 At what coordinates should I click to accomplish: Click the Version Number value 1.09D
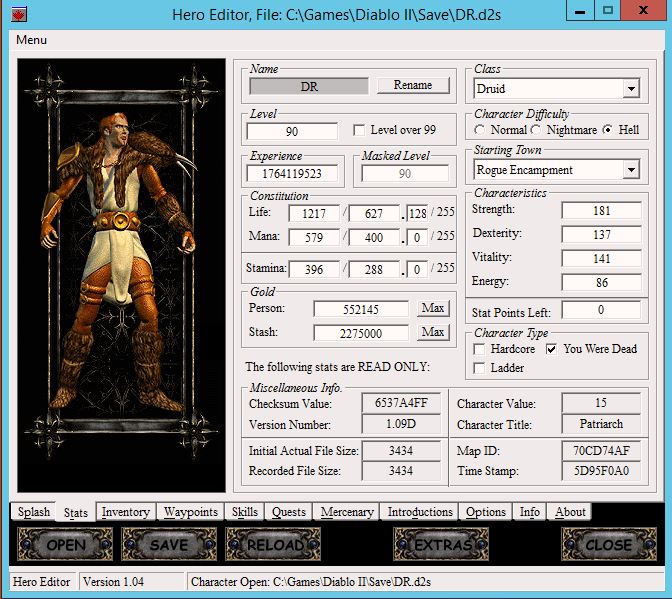[x=401, y=424]
